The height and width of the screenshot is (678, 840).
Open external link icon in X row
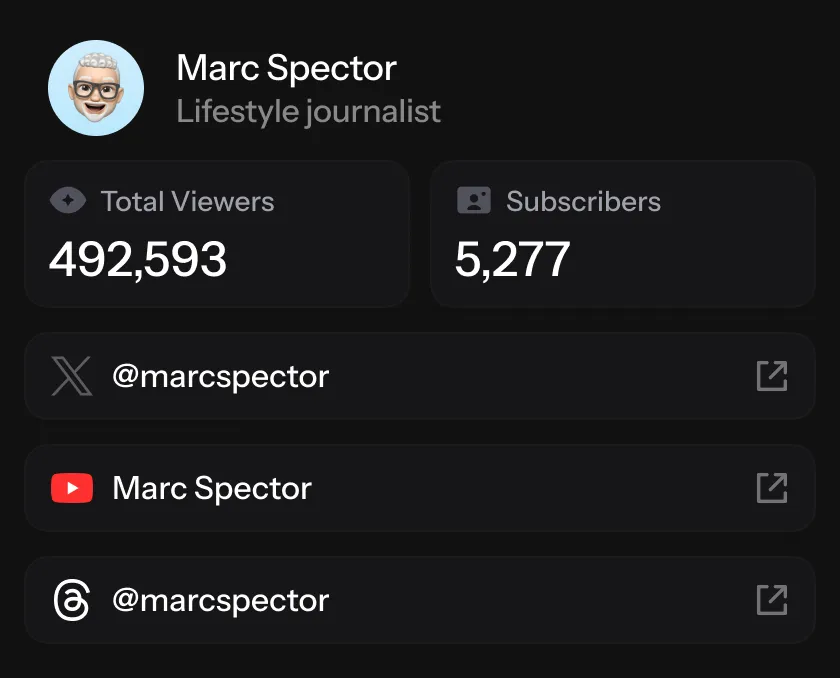pos(771,376)
